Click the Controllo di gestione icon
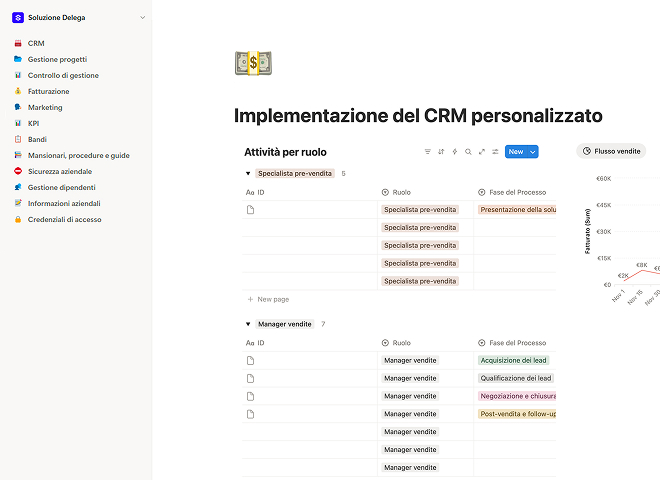The height and width of the screenshot is (480, 660). (18, 75)
